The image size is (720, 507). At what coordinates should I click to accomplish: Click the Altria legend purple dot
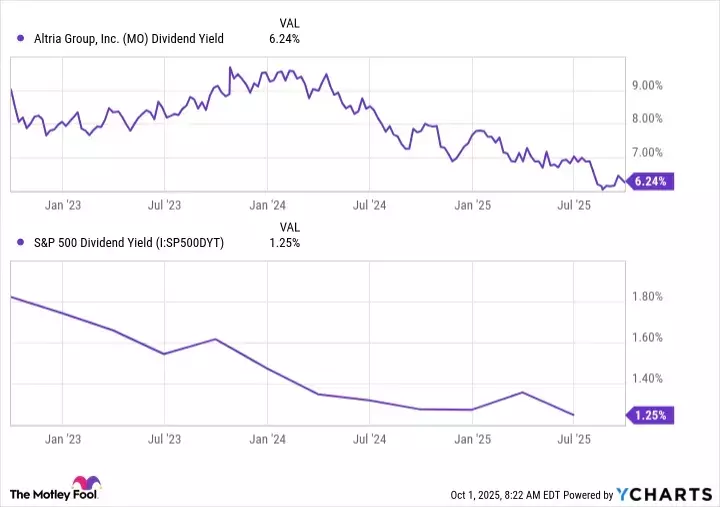tap(22, 39)
